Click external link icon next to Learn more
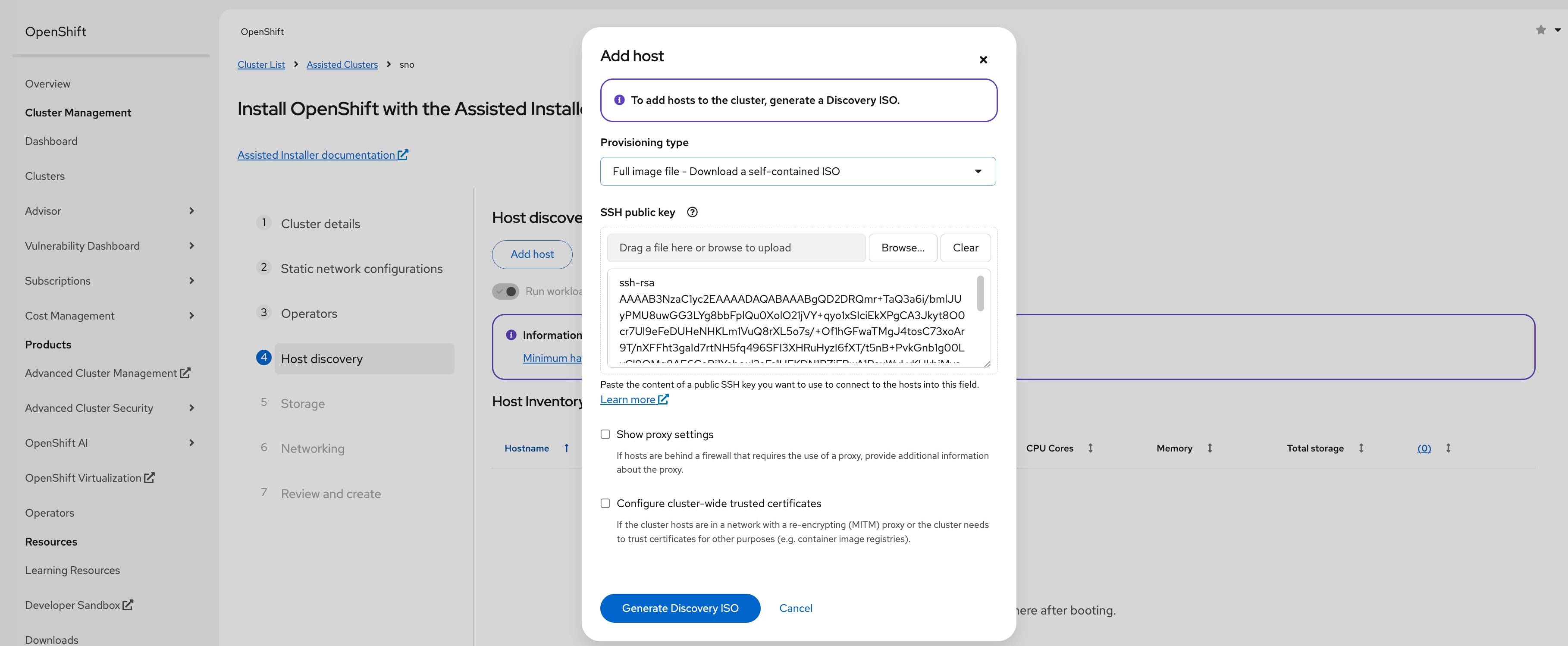This screenshot has width=1568, height=646. click(x=664, y=399)
